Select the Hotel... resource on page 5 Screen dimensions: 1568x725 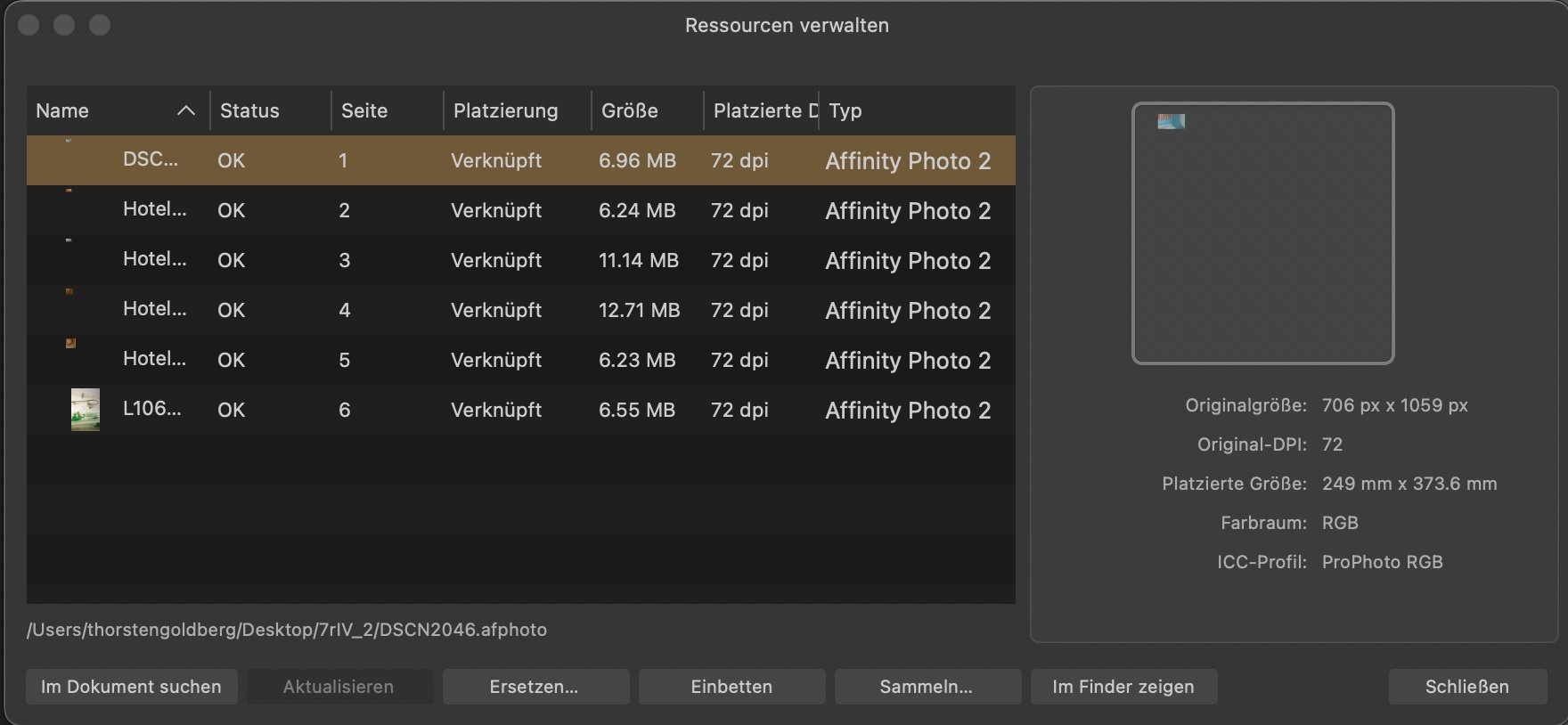pos(521,360)
